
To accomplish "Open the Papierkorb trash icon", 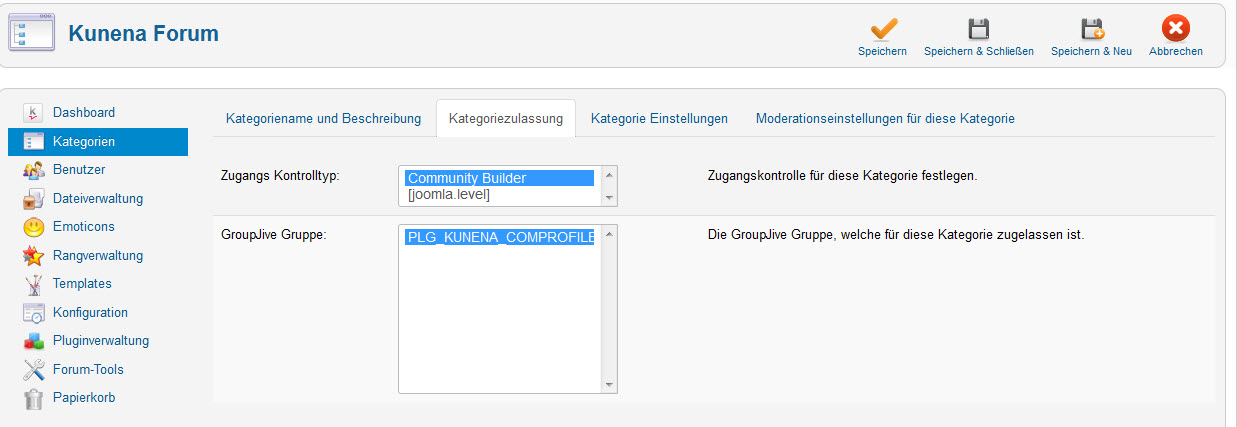I will 34,398.
